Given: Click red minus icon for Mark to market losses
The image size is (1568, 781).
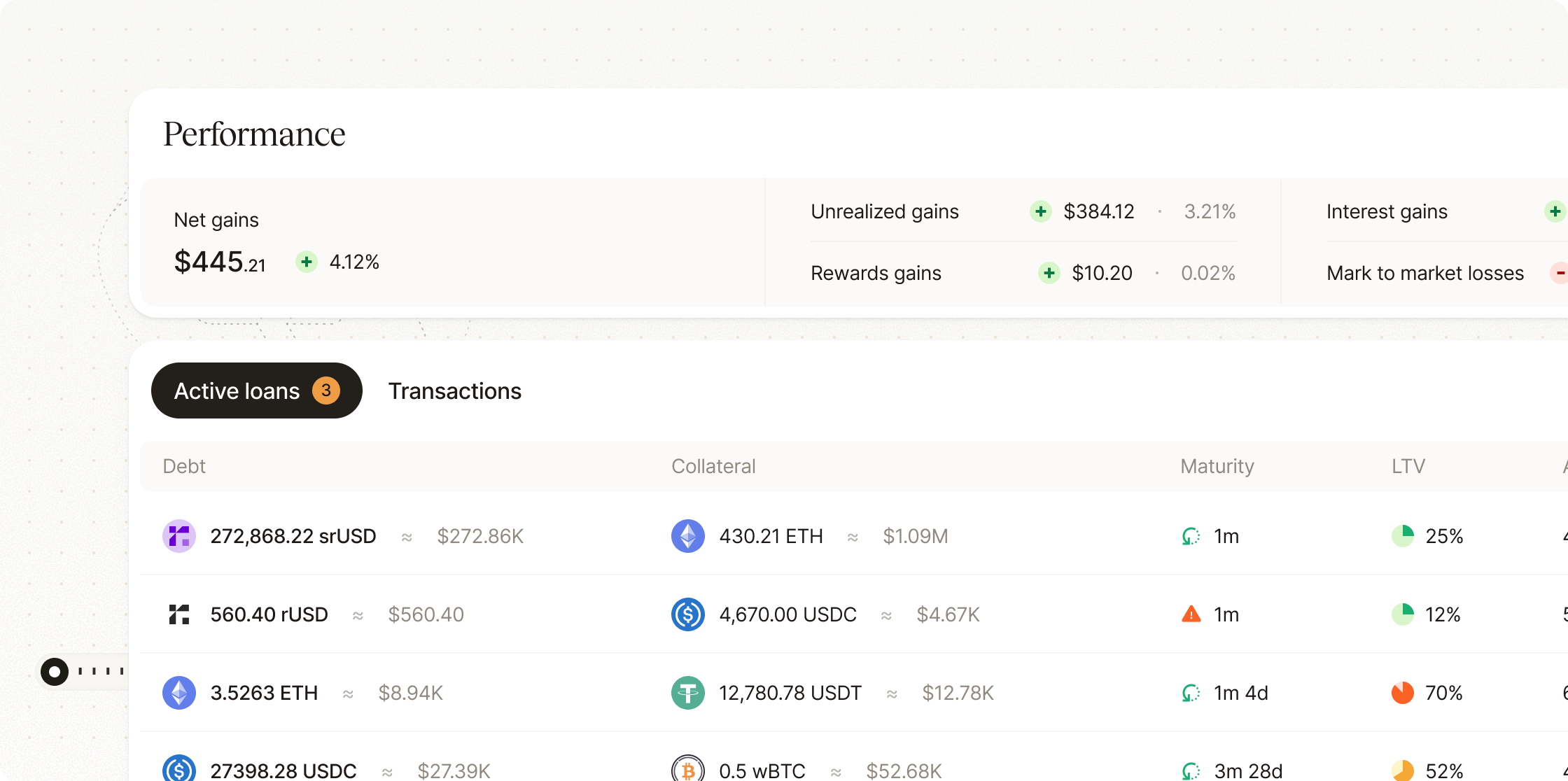Looking at the screenshot, I should tap(1560, 273).
